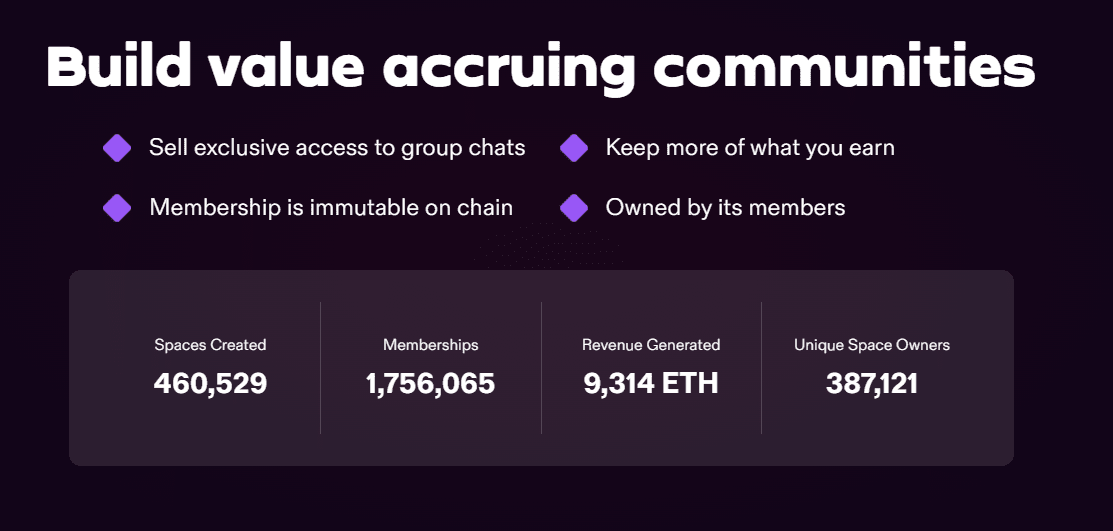Select Membership is immutable on chain text

(331, 207)
